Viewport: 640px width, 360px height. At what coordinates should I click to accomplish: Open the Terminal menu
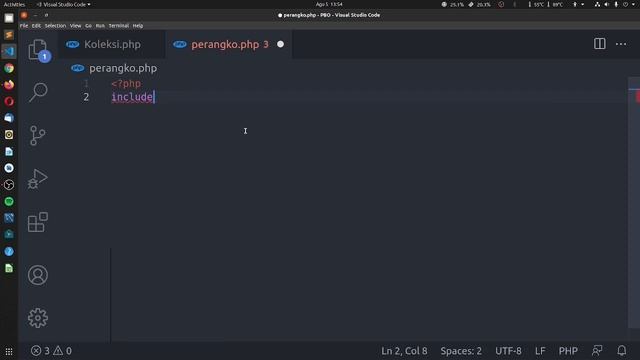(x=119, y=26)
